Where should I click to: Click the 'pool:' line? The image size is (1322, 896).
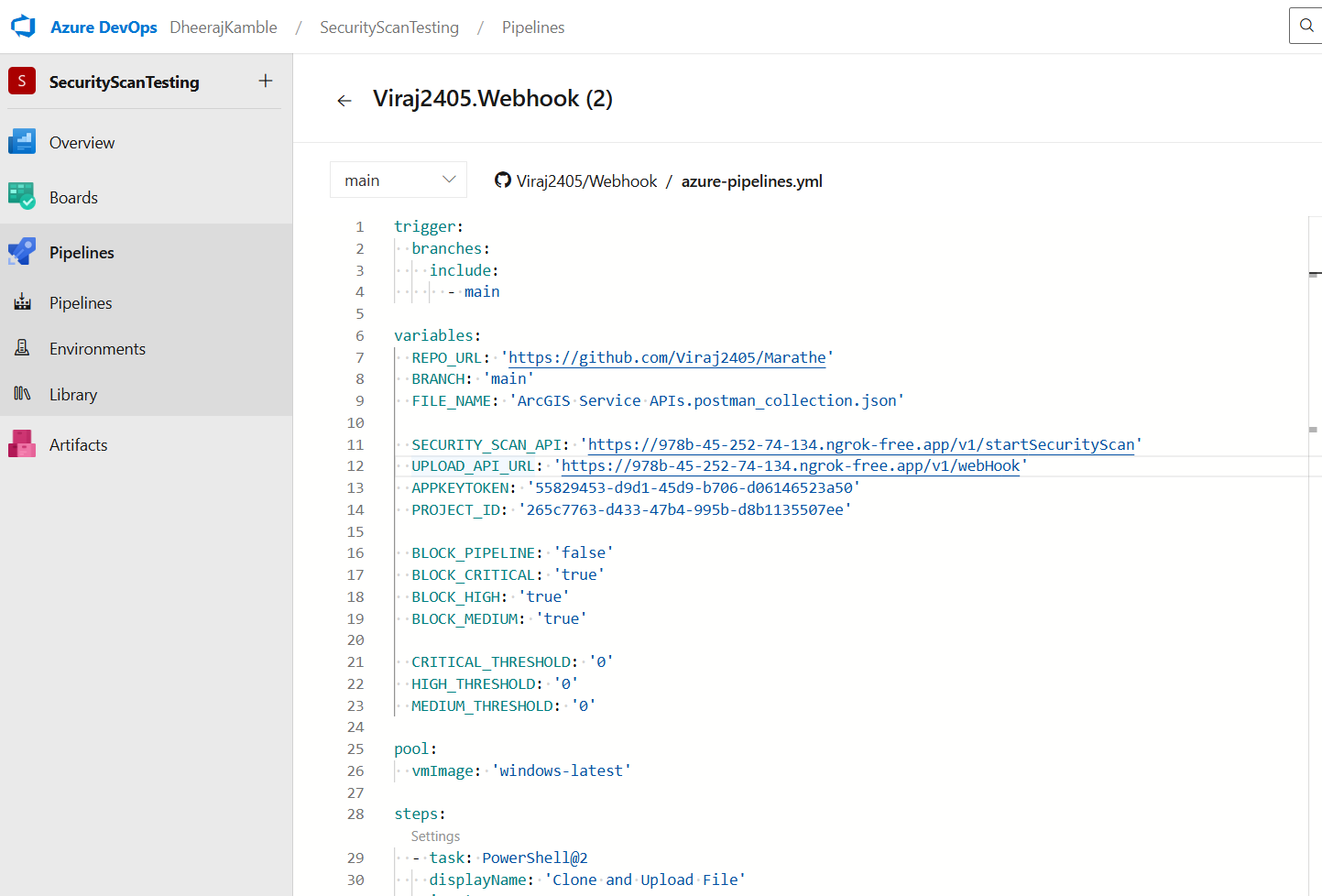(415, 748)
